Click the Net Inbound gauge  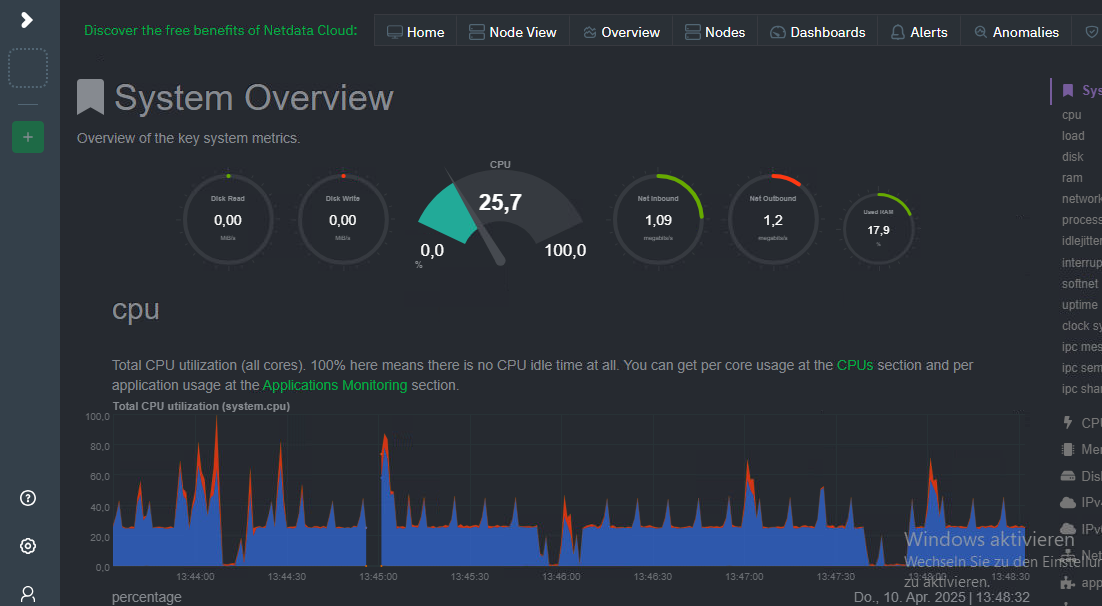coord(658,219)
